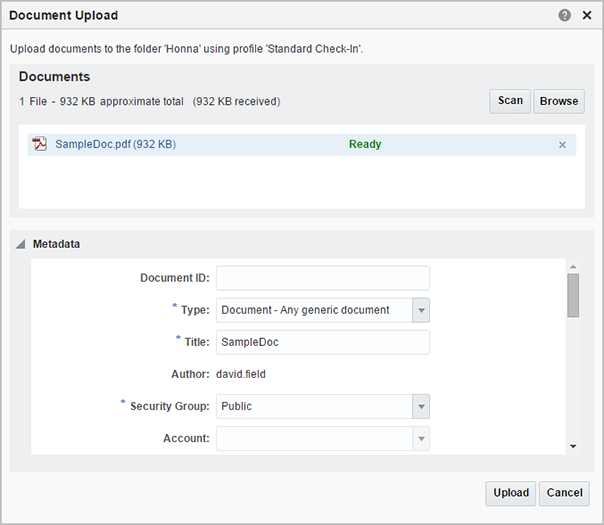Collapse the Metadata section triangle
Viewport: 604px width, 525px height.
tap(21, 244)
